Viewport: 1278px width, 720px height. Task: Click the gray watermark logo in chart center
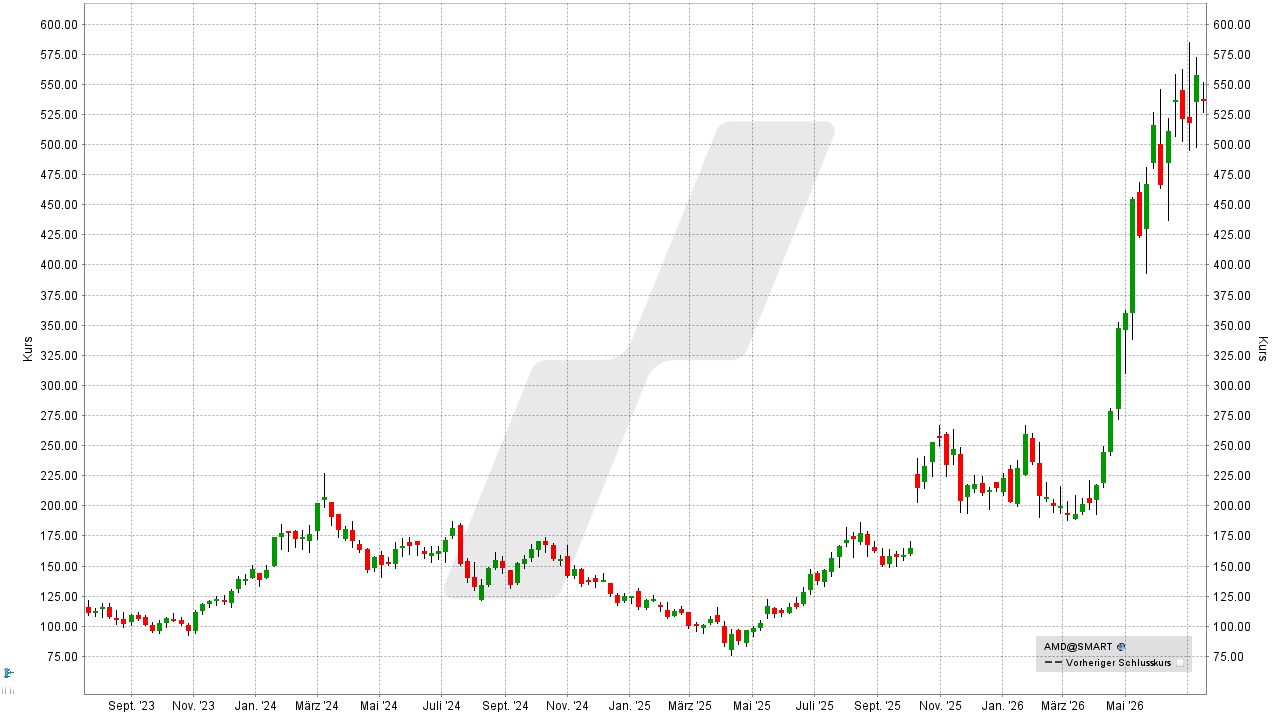click(x=638, y=360)
